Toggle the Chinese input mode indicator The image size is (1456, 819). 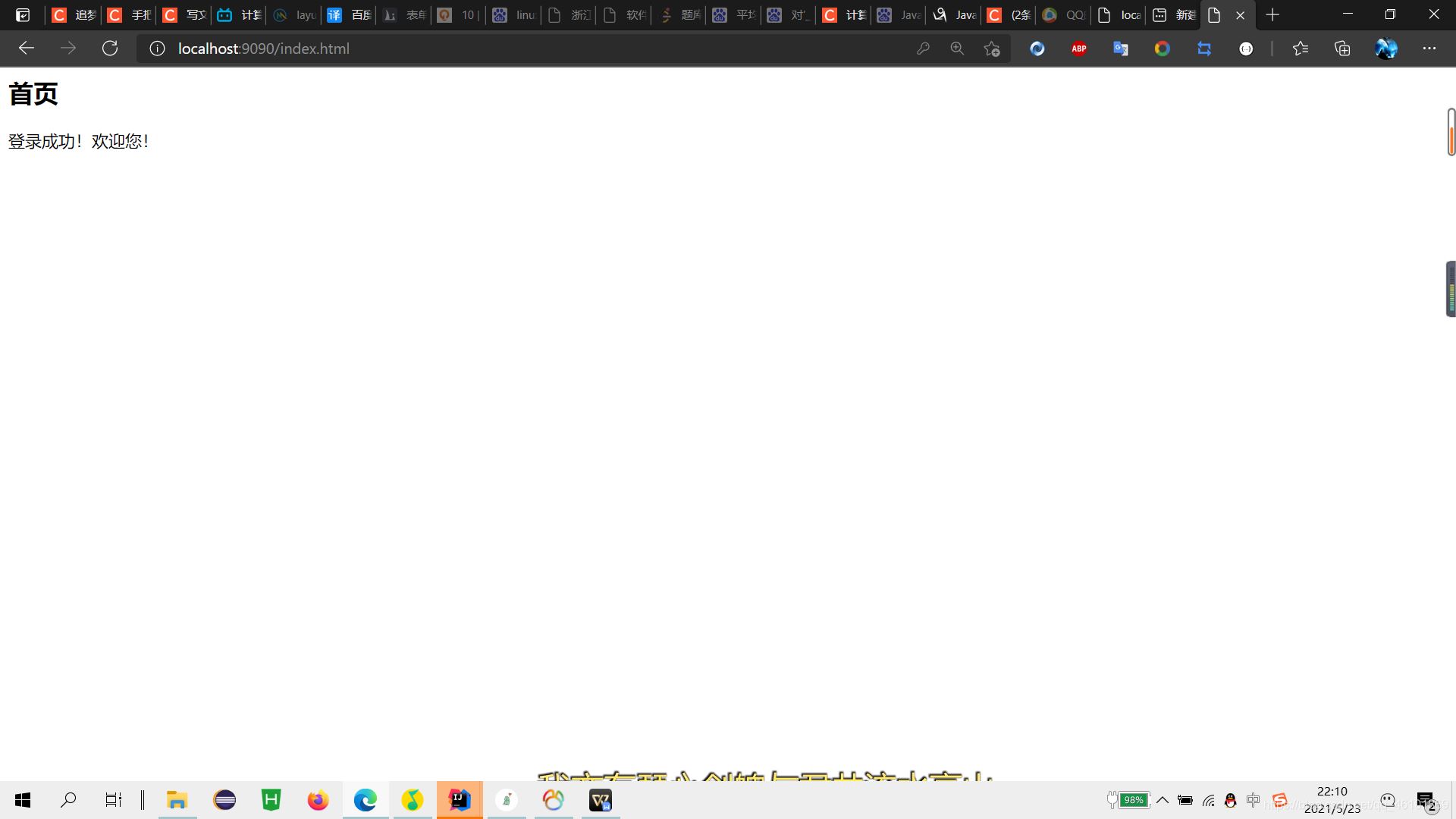[1253, 800]
